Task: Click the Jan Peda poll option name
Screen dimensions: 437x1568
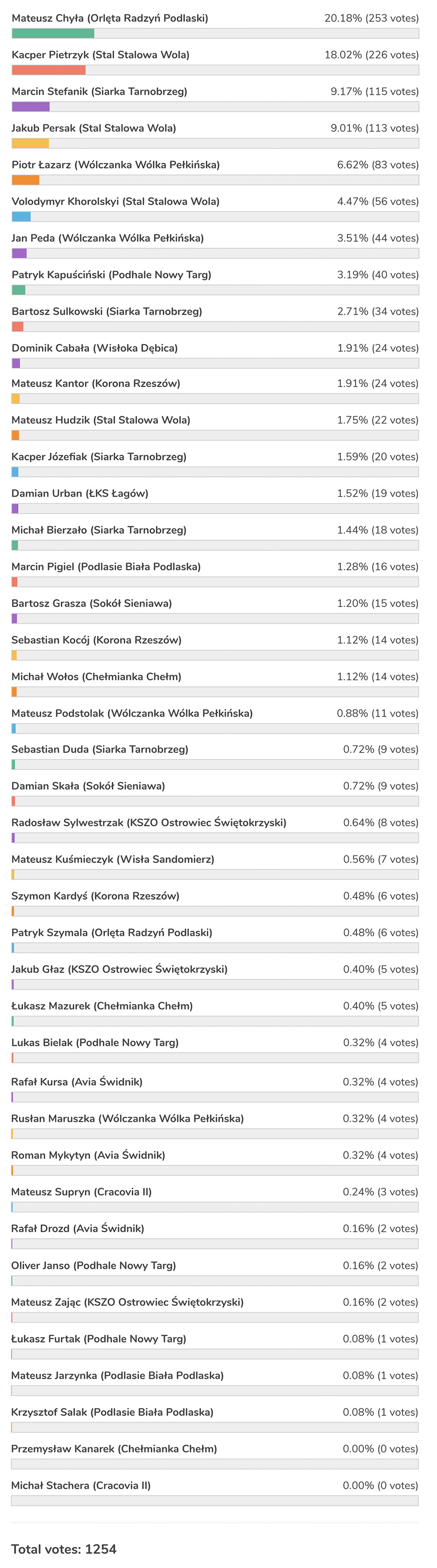Action: coord(108,238)
